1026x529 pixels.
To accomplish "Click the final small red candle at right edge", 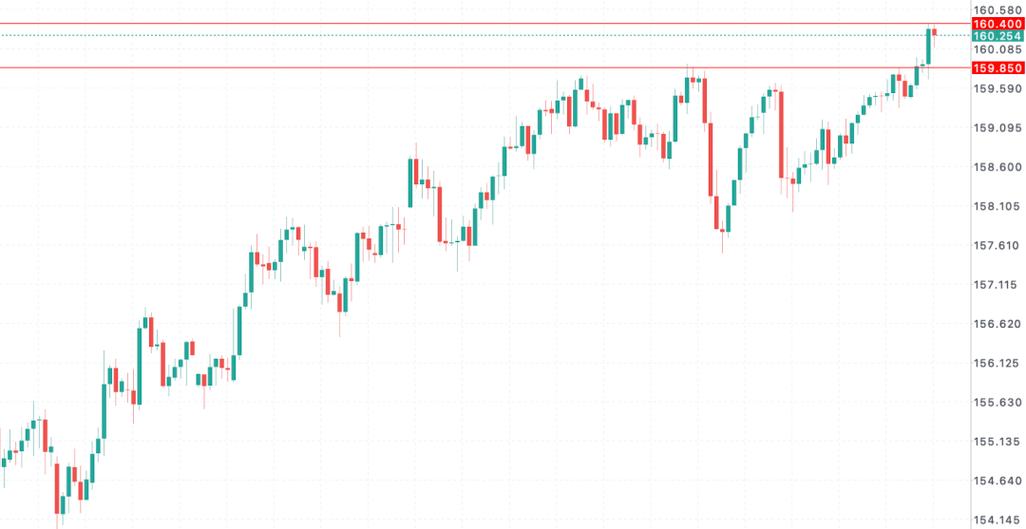I will coord(934,32).
